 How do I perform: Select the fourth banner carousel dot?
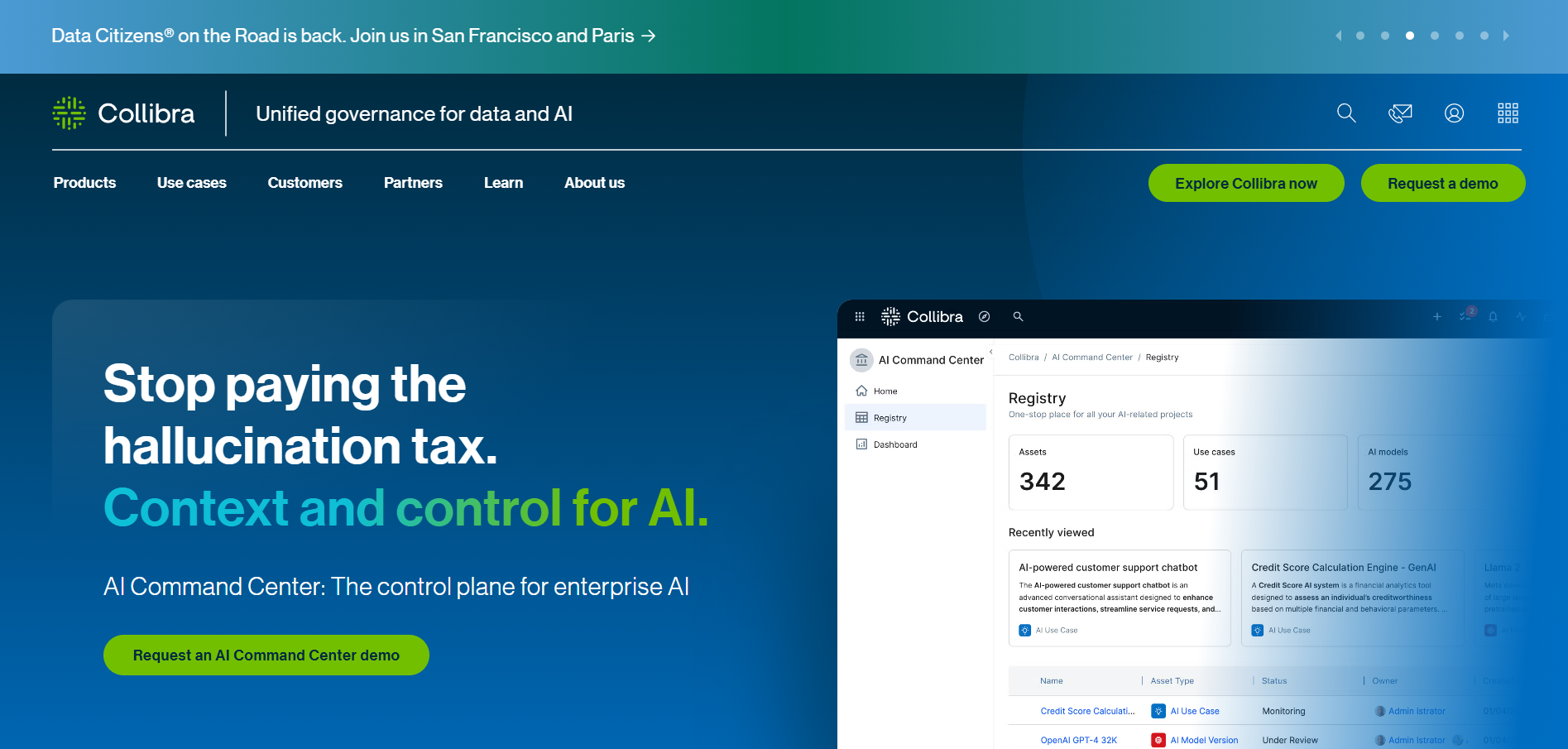coord(1435,36)
